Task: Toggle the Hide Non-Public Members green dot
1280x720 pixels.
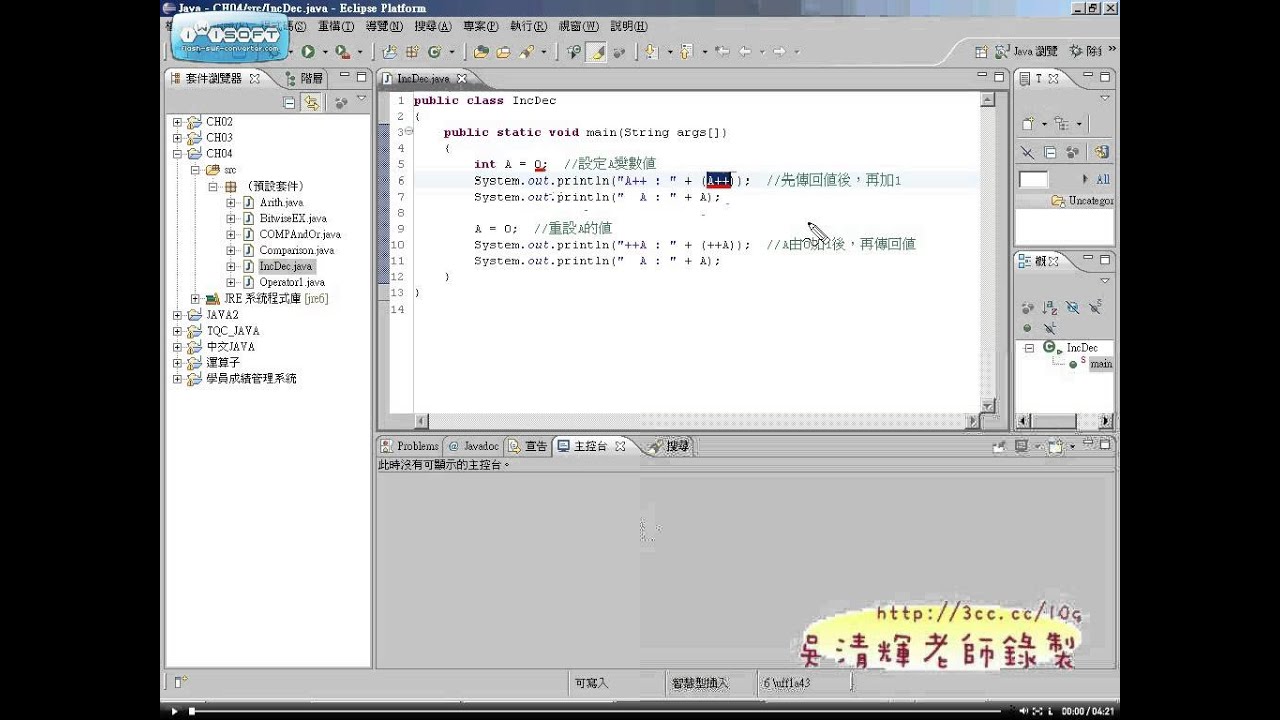Action: pos(1027,327)
